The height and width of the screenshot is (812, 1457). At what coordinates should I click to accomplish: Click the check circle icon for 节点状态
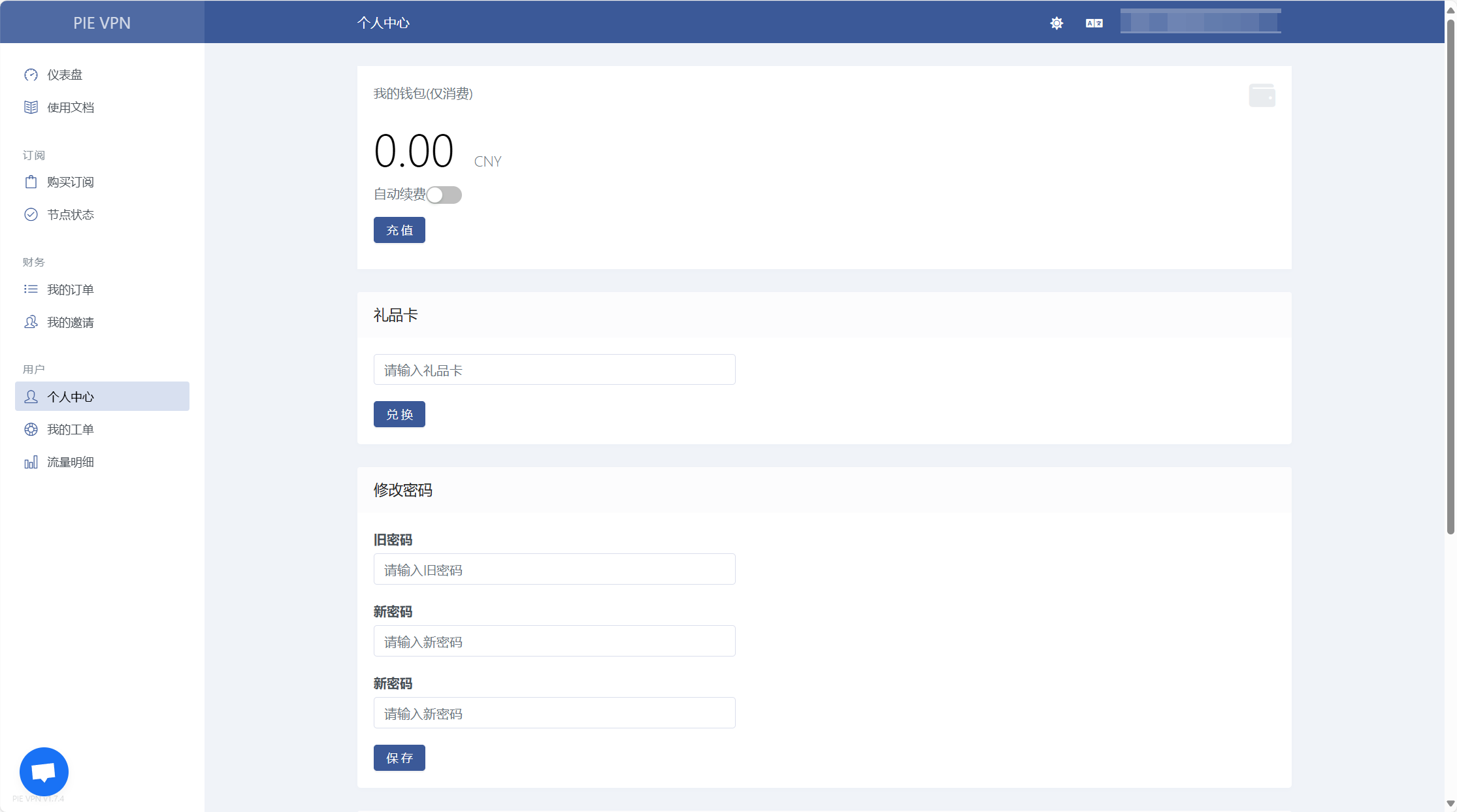coord(31,215)
